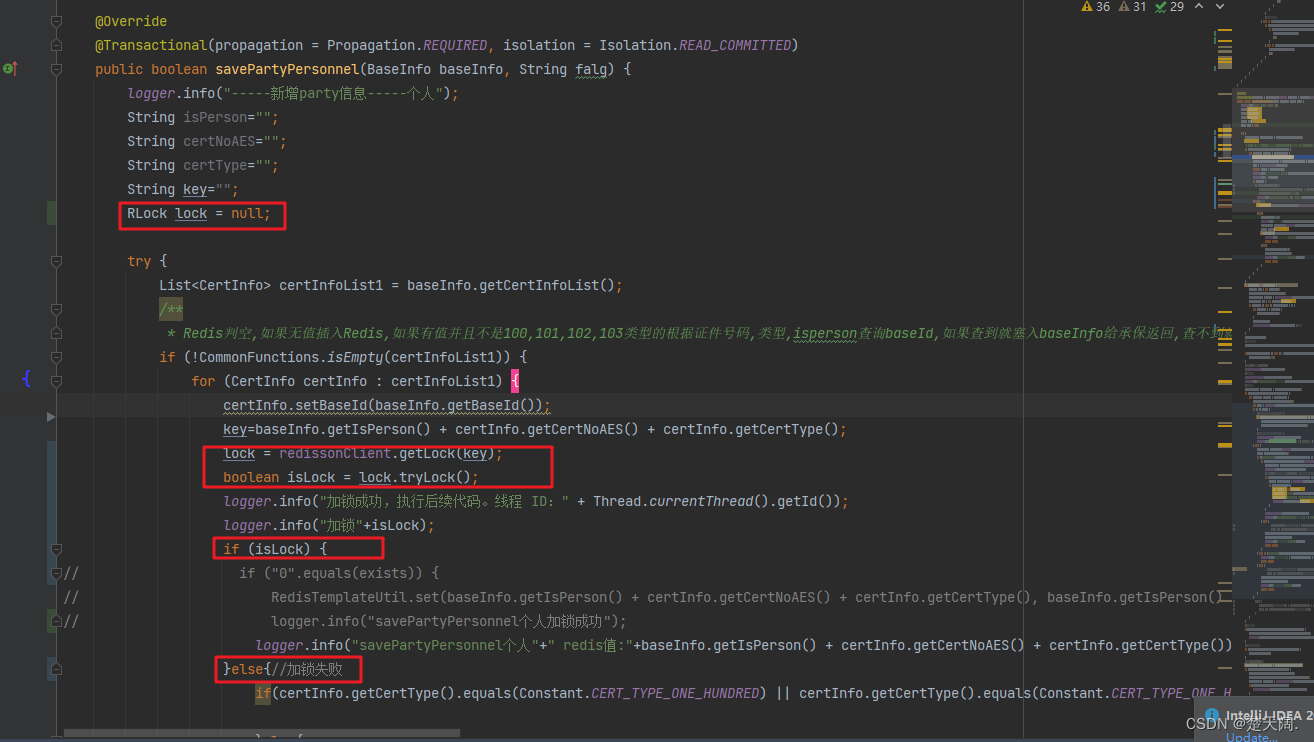Click the "savePartyPersonnel" method name in the signature
Image resolution: width=1314 pixels, height=742 pixels.
pyautogui.click(x=287, y=69)
